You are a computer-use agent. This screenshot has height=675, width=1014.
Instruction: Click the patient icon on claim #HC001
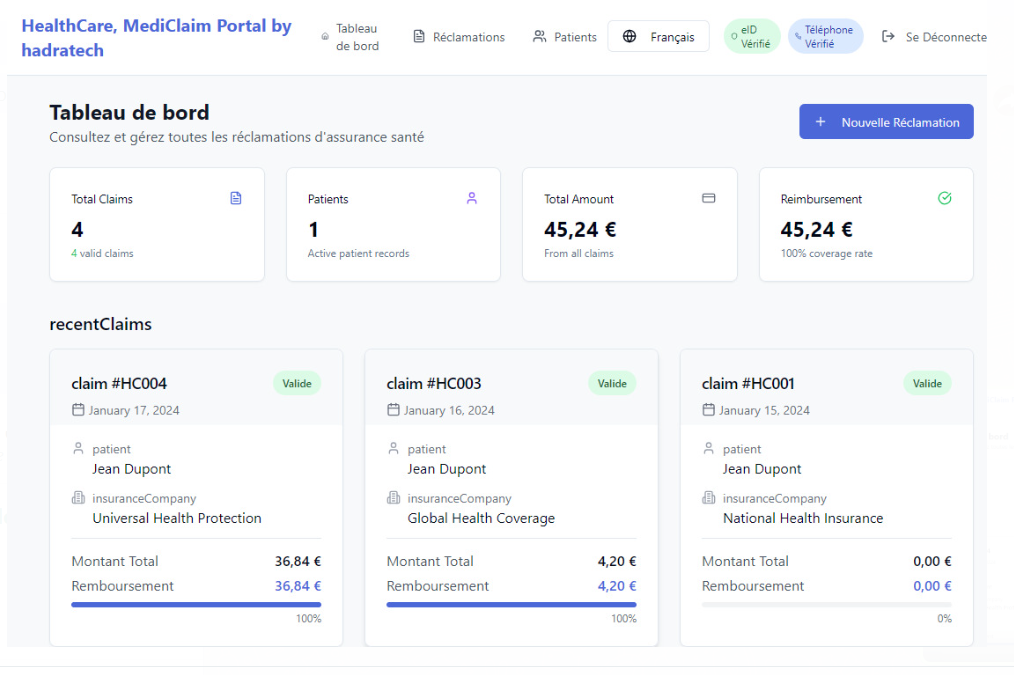coord(709,449)
